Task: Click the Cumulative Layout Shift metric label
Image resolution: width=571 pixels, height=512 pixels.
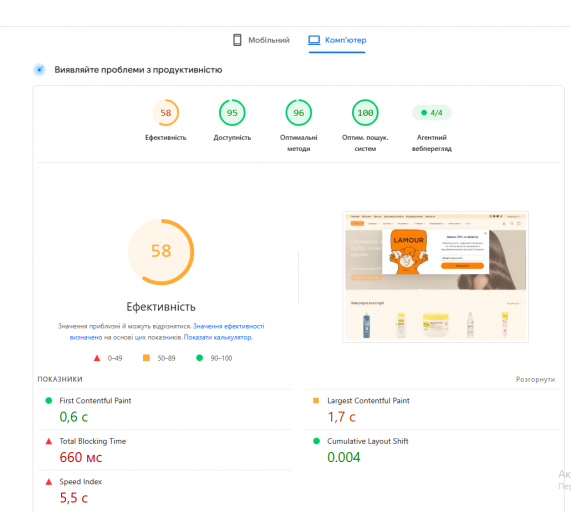Action: click(x=368, y=441)
